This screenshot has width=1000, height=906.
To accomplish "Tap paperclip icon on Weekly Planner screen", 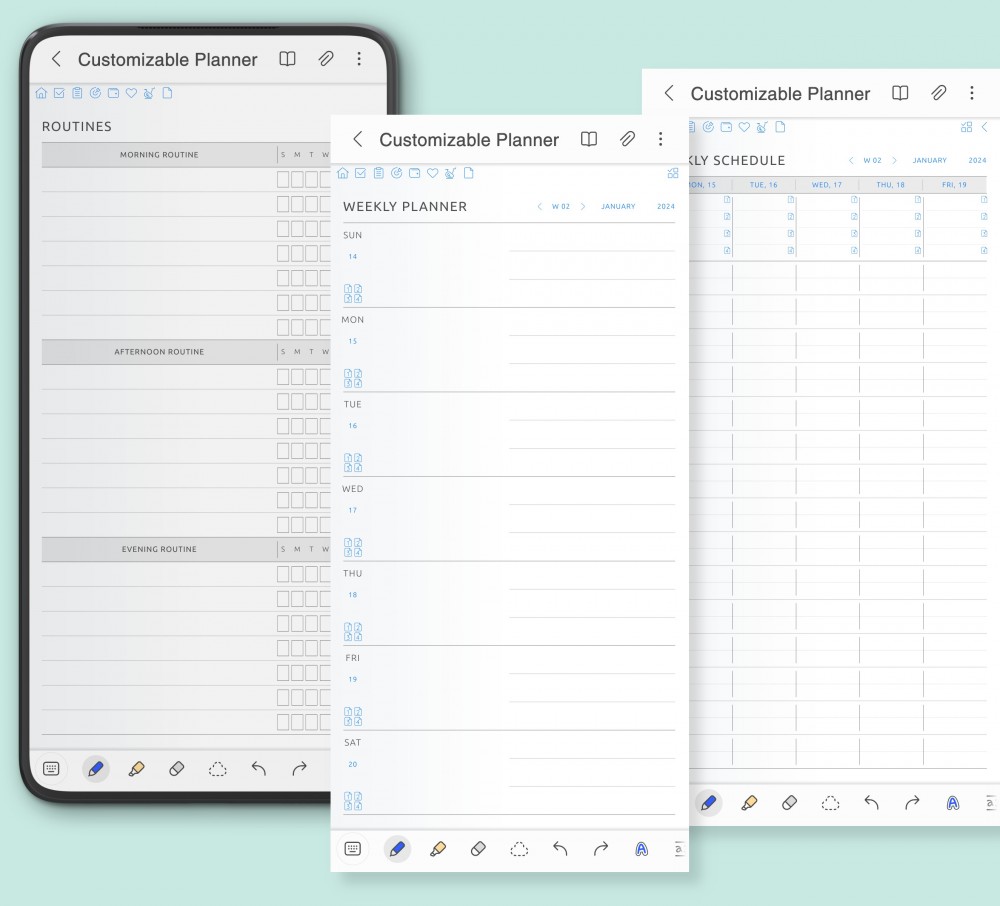I will click(628, 139).
